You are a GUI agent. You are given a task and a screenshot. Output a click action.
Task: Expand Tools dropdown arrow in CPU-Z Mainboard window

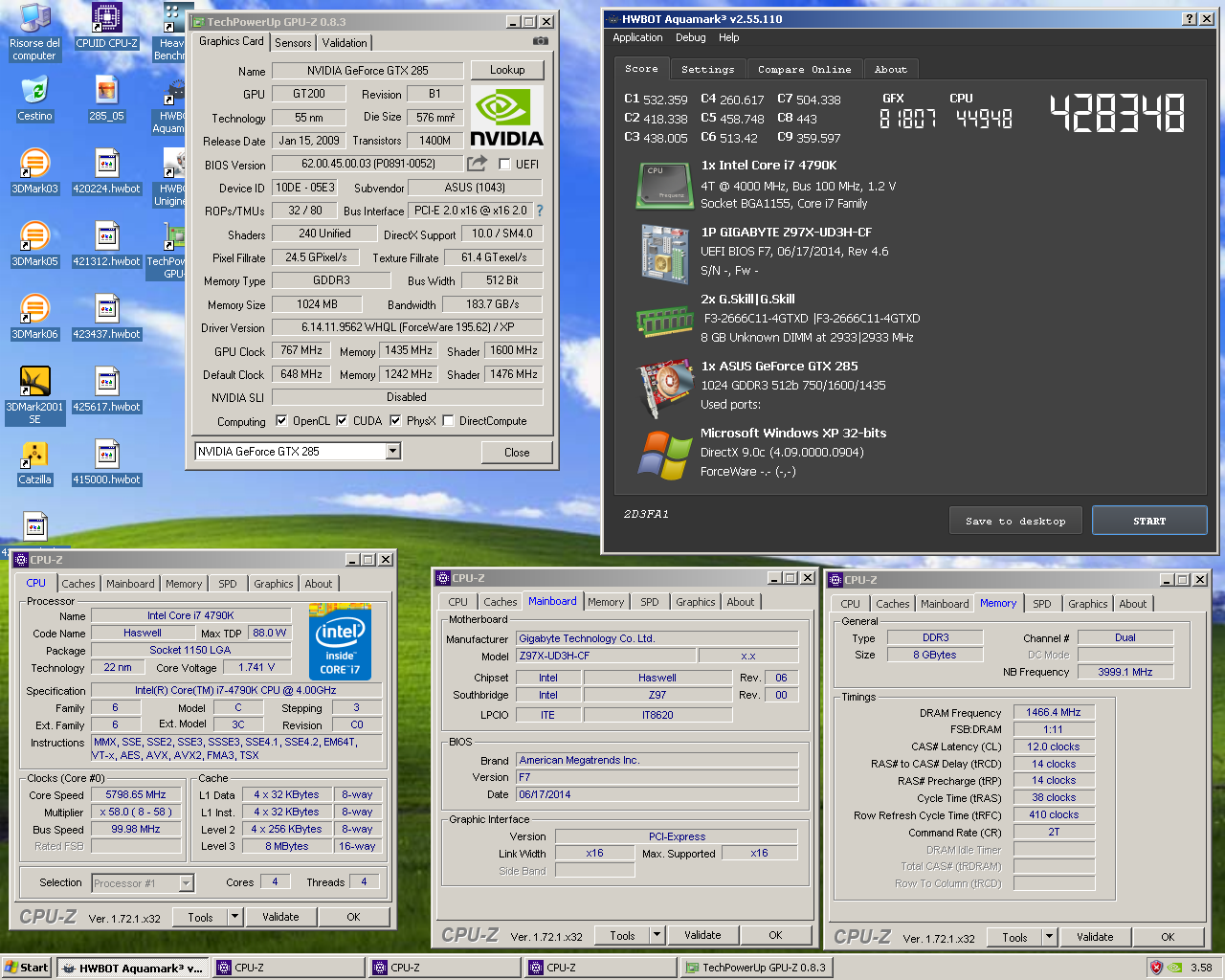[x=657, y=935]
